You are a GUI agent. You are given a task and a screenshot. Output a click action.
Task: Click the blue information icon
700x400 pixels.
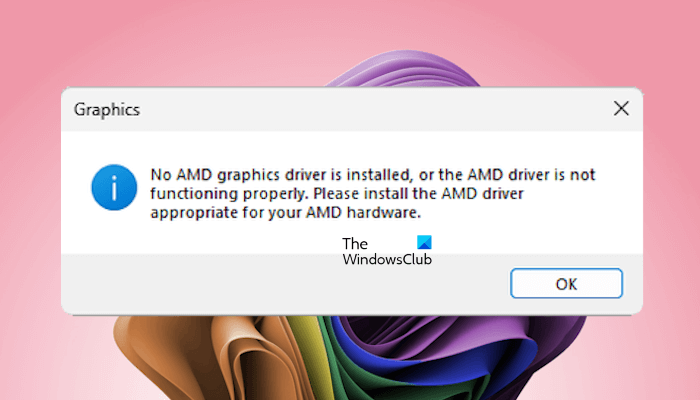click(x=114, y=188)
